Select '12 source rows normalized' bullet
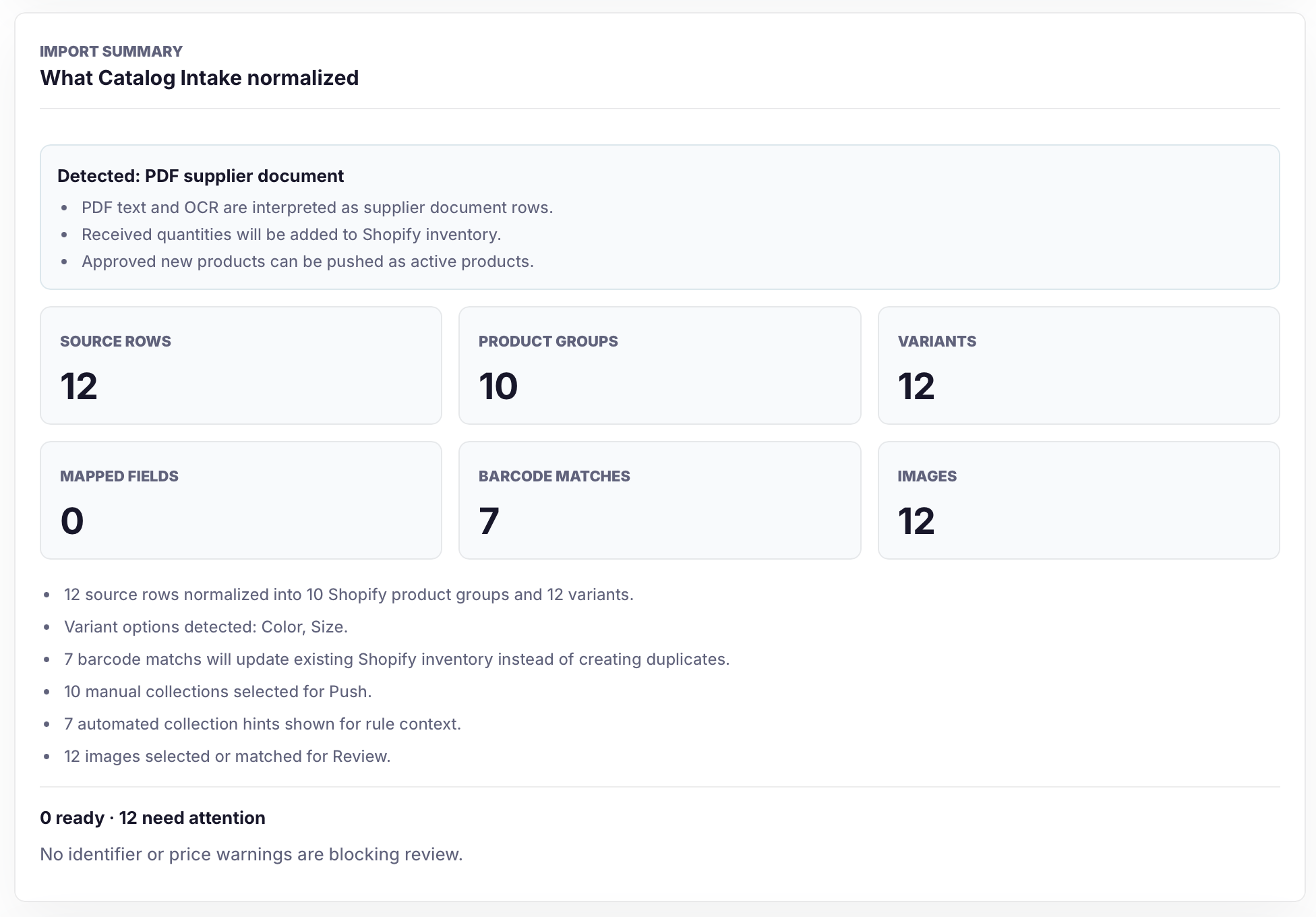The width and height of the screenshot is (1316, 917). [x=349, y=595]
